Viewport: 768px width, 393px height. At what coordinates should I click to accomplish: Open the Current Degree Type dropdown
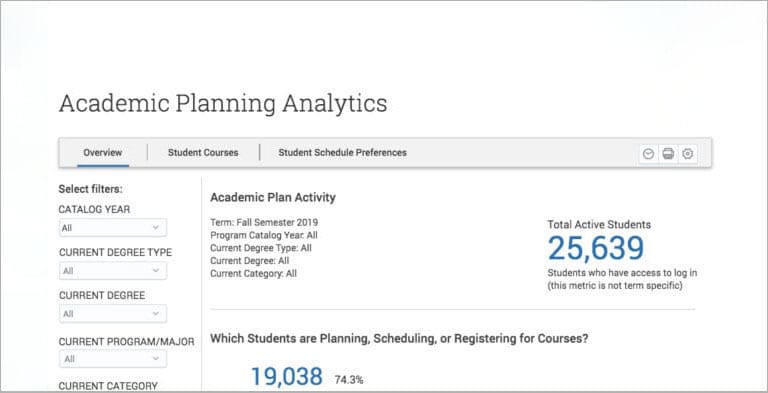113,270
